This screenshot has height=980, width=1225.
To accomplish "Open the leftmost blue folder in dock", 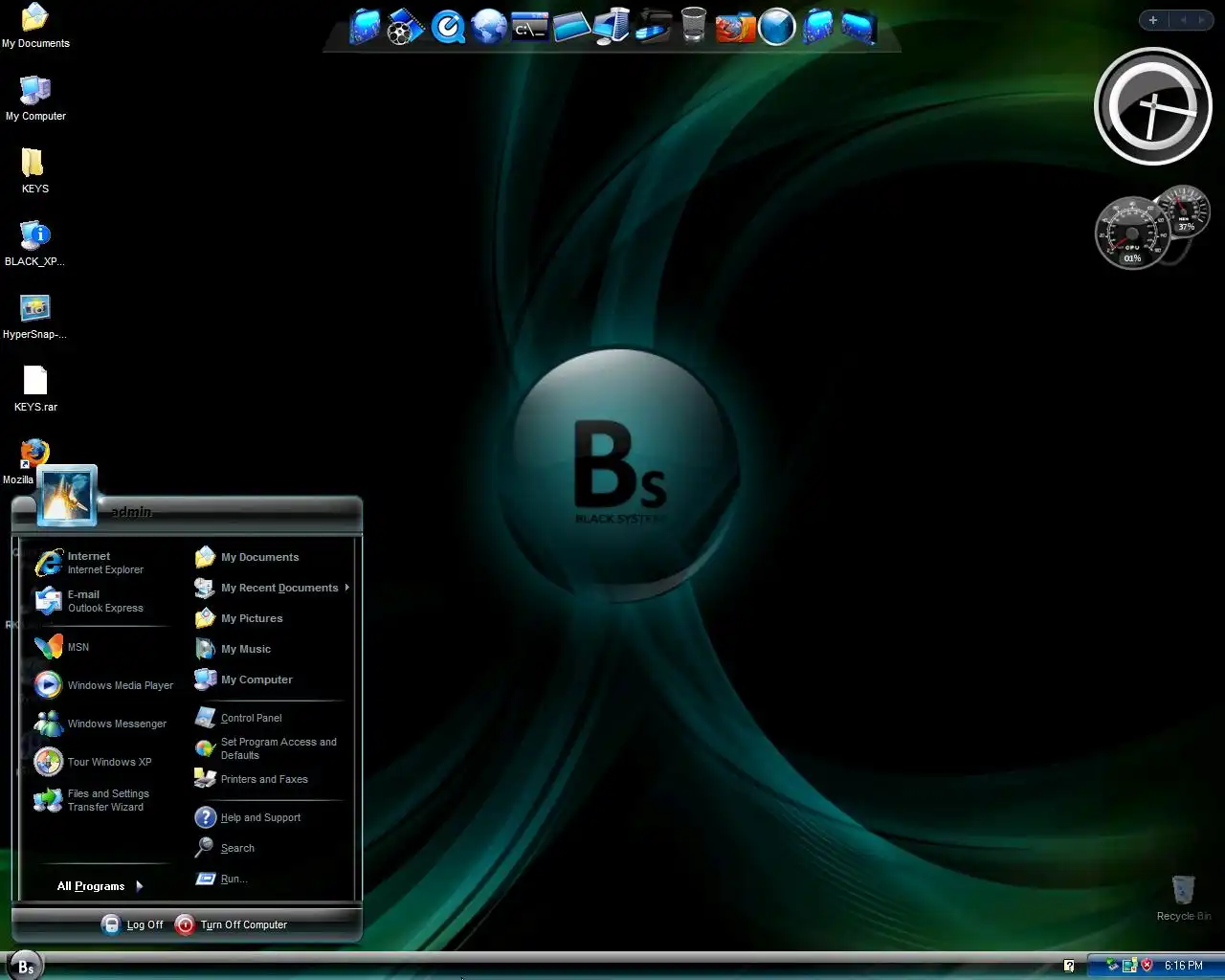I will [365, 27].
